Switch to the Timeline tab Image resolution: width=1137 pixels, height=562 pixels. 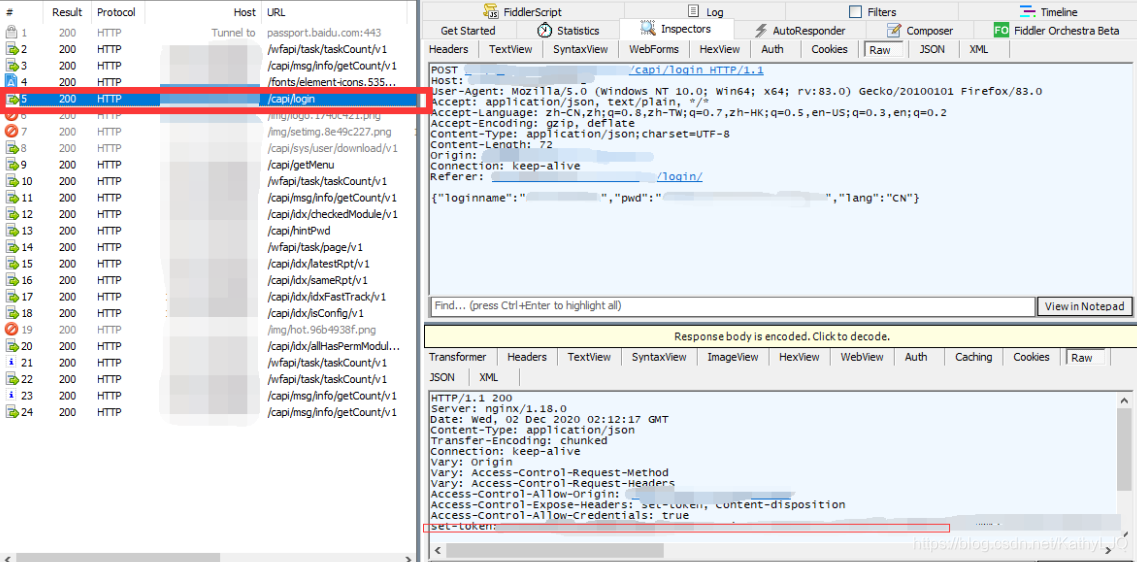pyautogui.click(x=1048, y=12)
